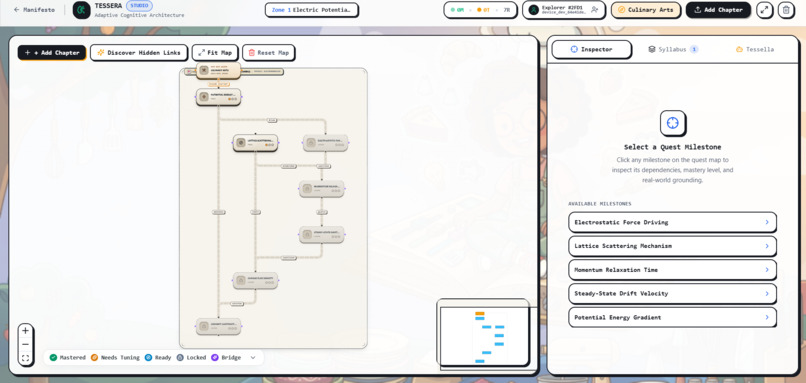Click the target crosshair icon above Select a Quest Milestone

click(672, 123)
